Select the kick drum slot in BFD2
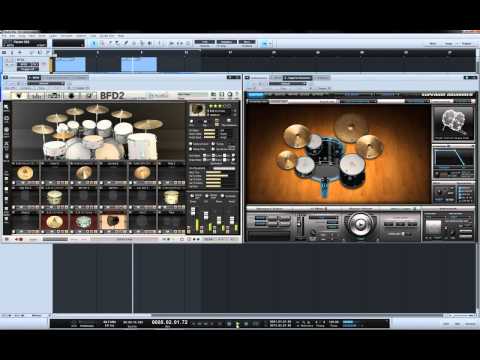This screenshot has width=480, height=360. [x=113, y=222]
